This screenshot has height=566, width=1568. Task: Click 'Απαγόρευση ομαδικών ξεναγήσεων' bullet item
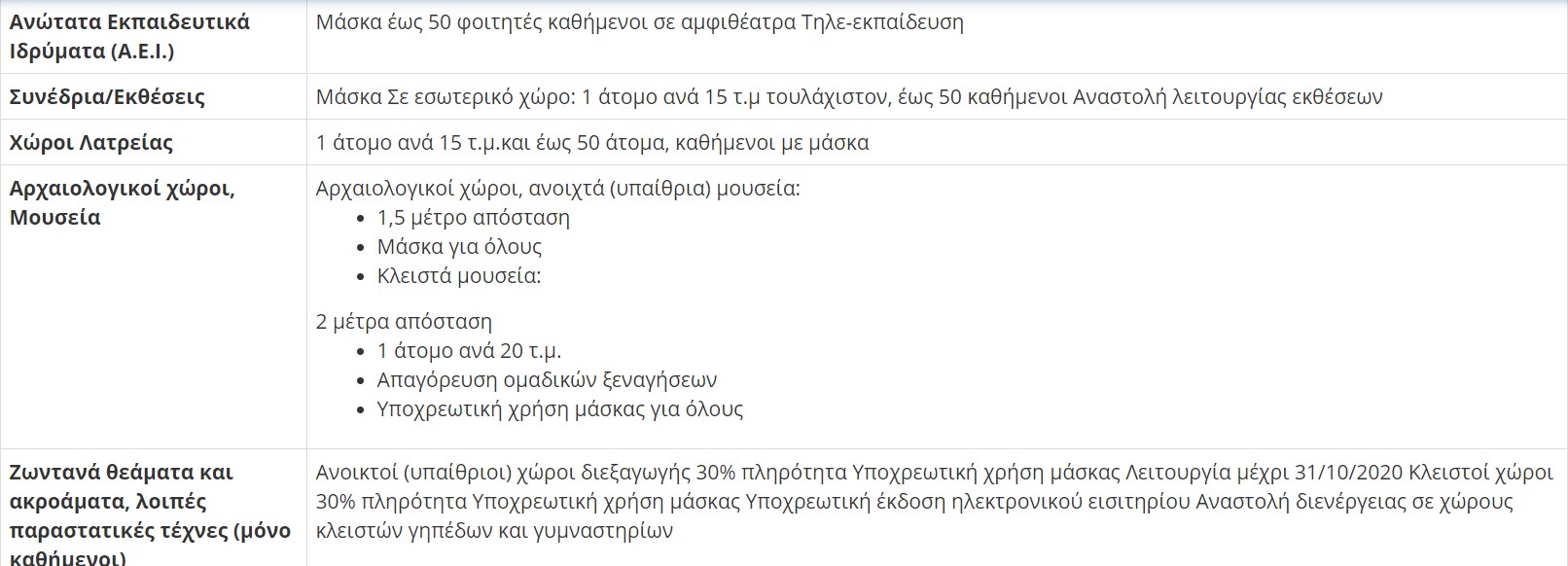(x=547, y=379)
